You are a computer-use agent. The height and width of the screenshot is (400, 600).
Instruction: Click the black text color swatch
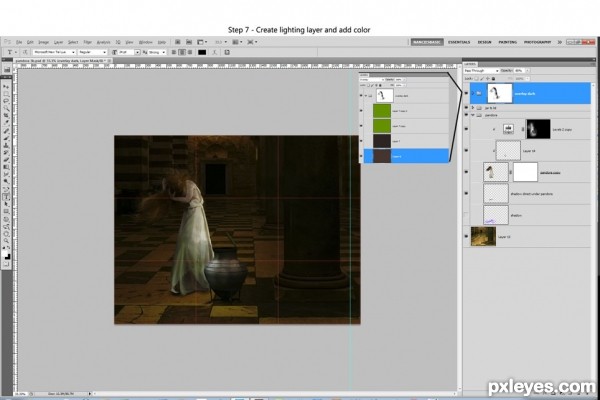pyautogui.click(x=202, y=52)
